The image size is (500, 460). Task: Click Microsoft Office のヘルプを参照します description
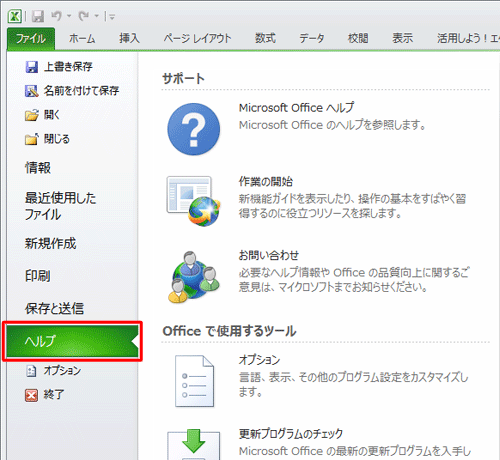click(x=332, y=125)
